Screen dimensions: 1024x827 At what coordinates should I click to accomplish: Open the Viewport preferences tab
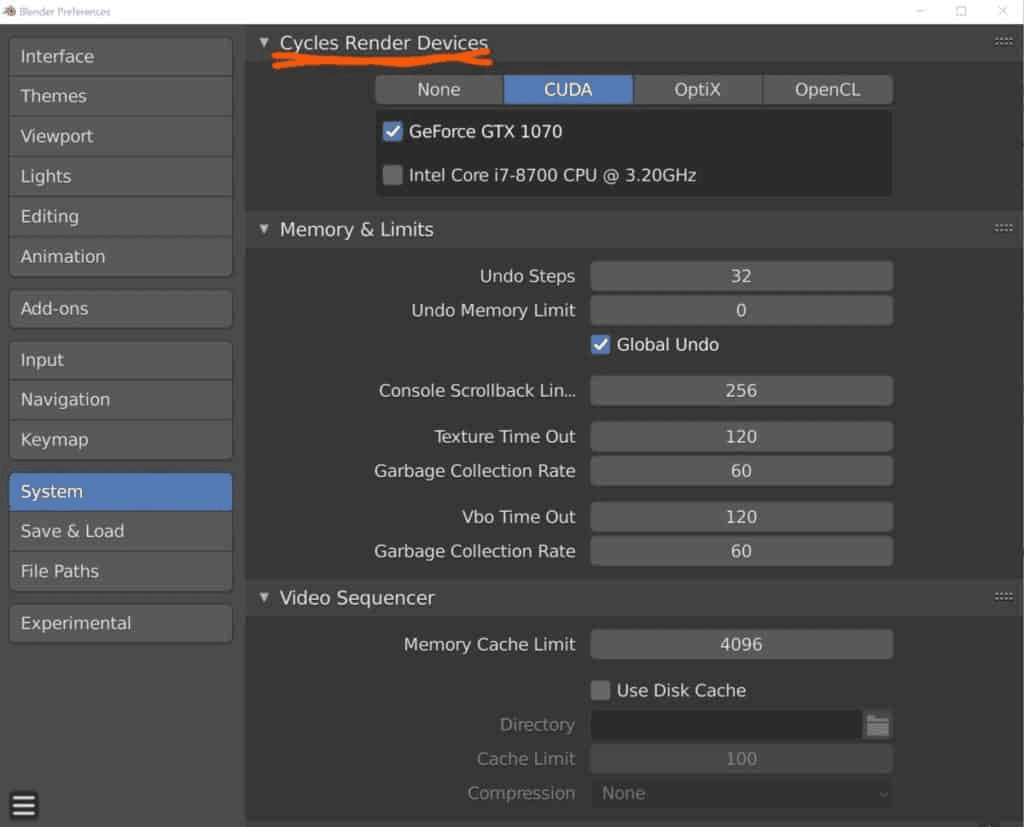pyautogui.click(x=121, y=136)
